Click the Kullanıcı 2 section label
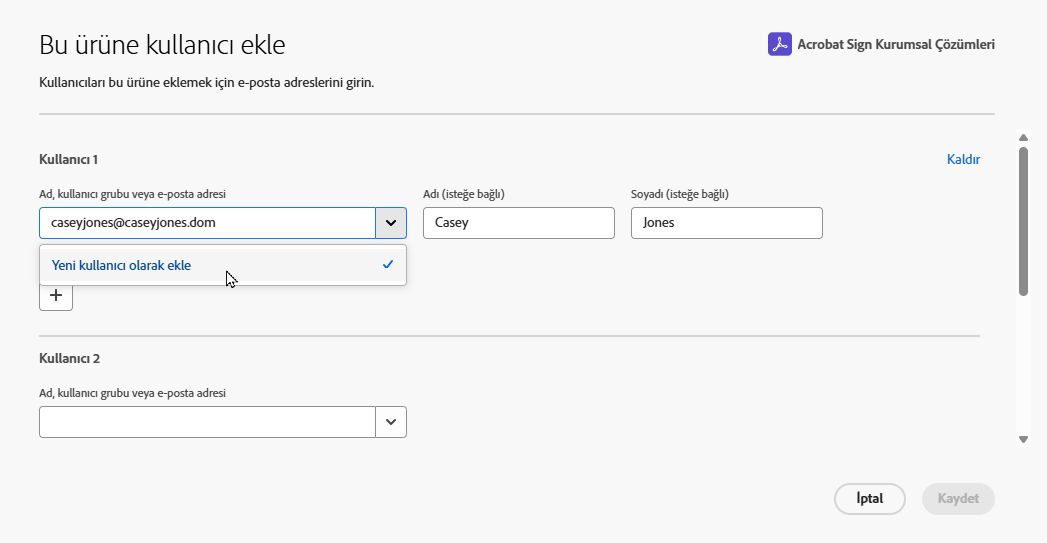Image resolution: width=1047 pixels, height=543 pixels. coord(70,358)
